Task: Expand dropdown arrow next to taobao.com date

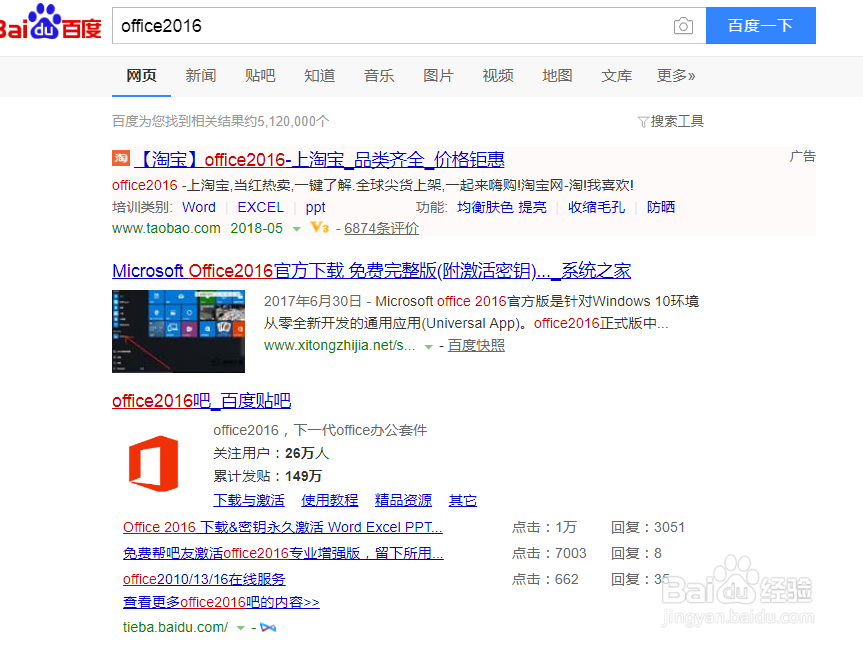Action: click(297, 229)
